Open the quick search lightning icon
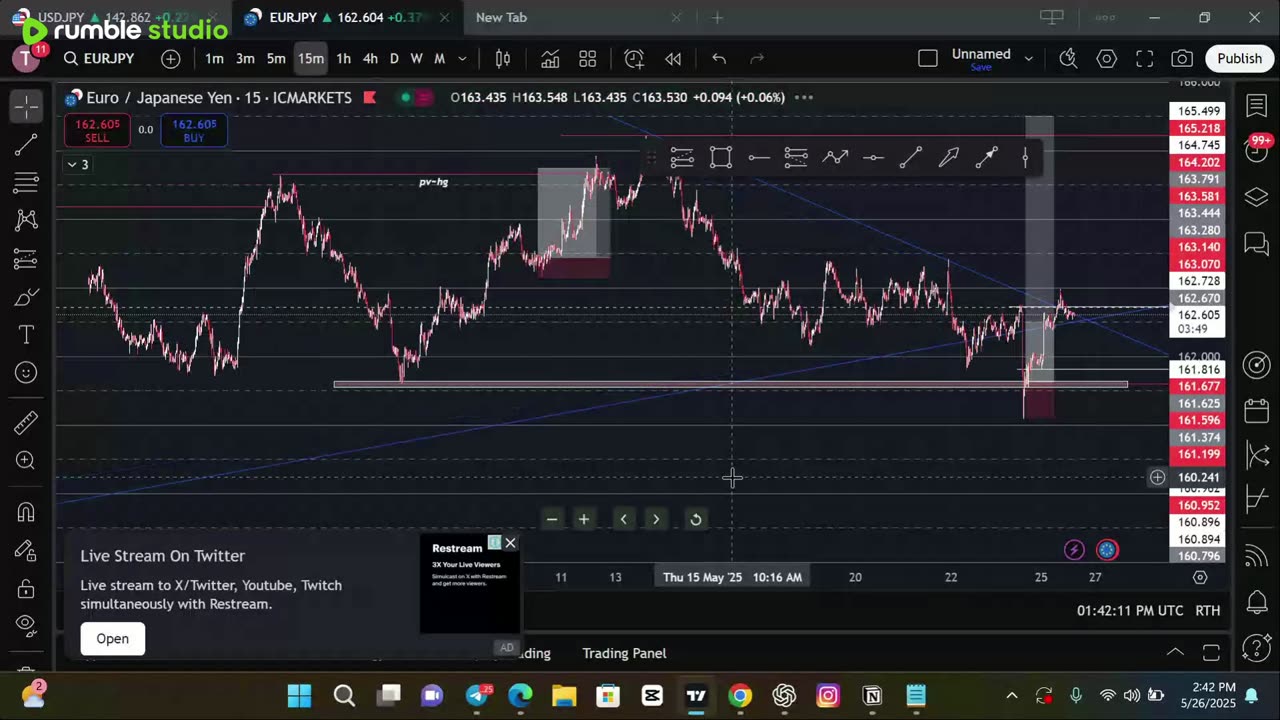 [1068, 59]
